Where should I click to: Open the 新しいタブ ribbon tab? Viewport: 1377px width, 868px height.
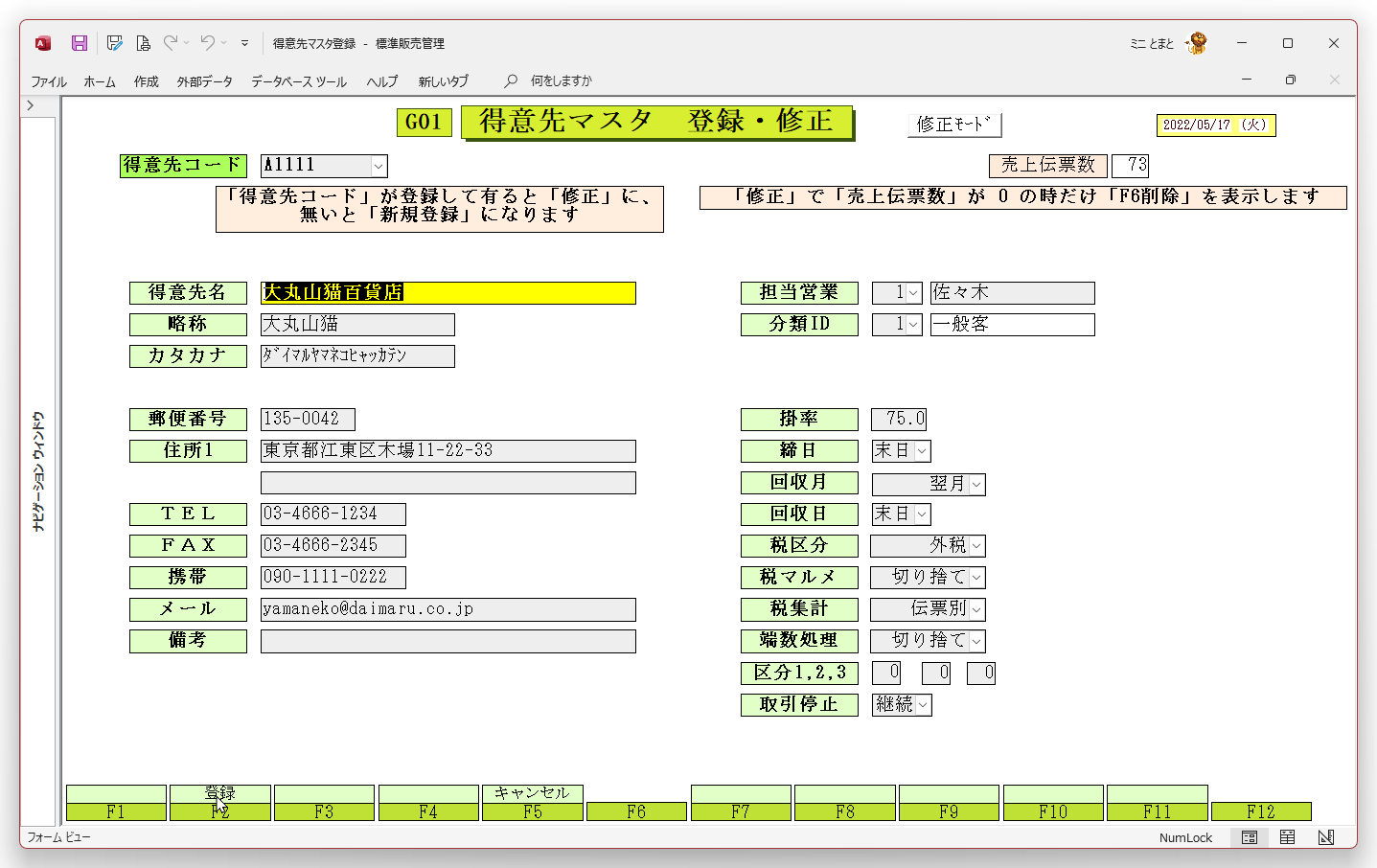(x=443, y=81)
